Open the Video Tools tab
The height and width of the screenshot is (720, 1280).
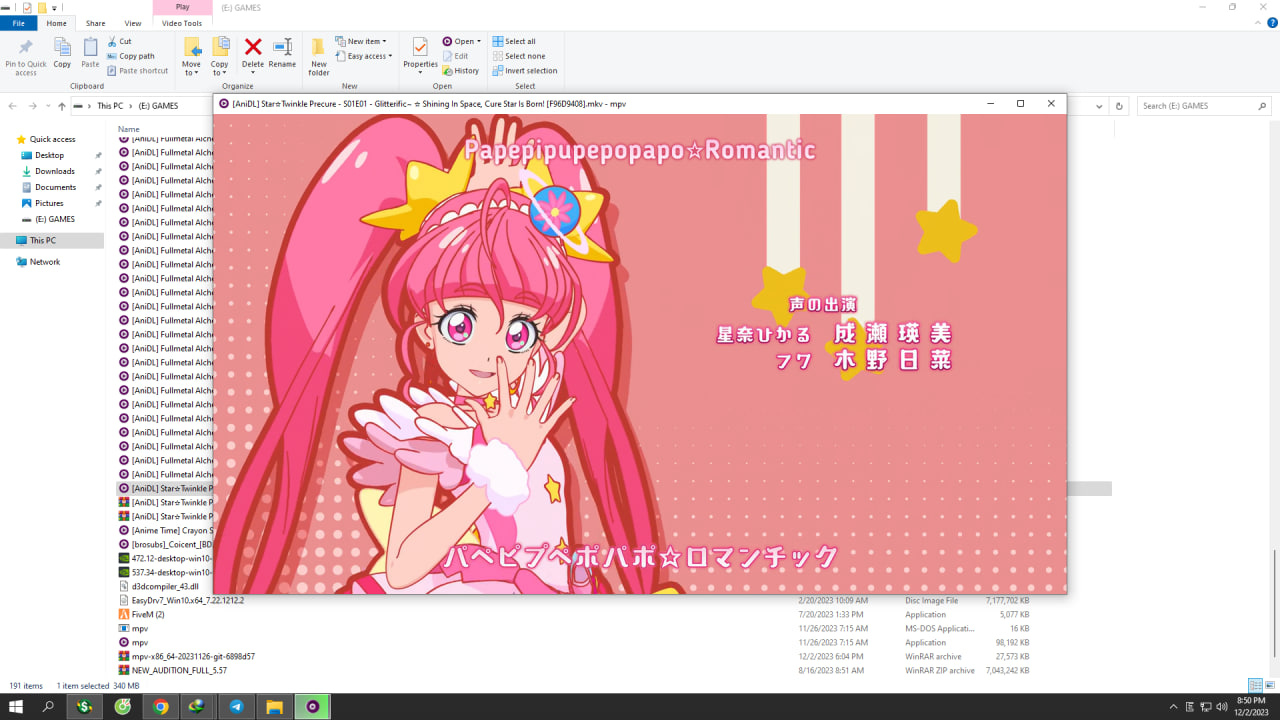pyautogui.click(x=182, y=23)
